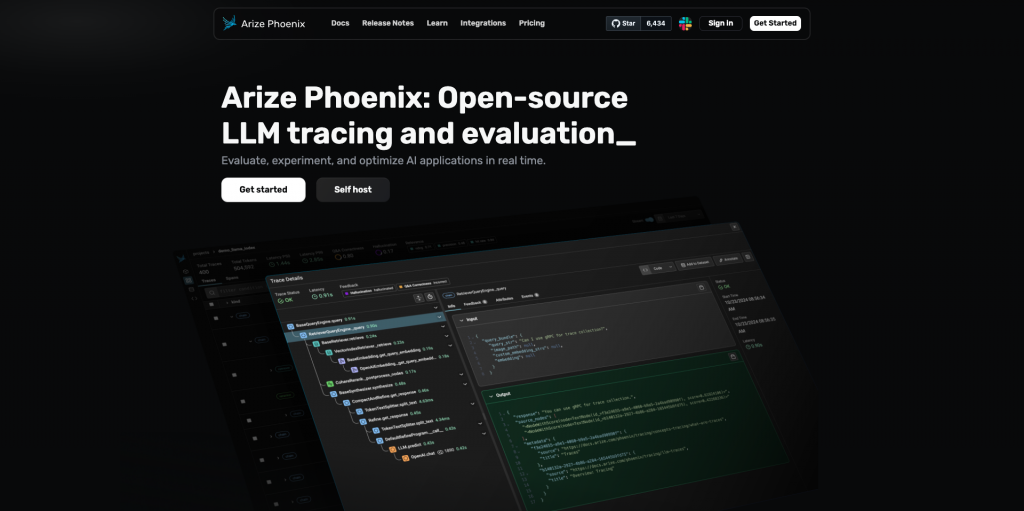Switch to the Feedback tab
This screenshot has width=1024, height=511.
point(475,303)
